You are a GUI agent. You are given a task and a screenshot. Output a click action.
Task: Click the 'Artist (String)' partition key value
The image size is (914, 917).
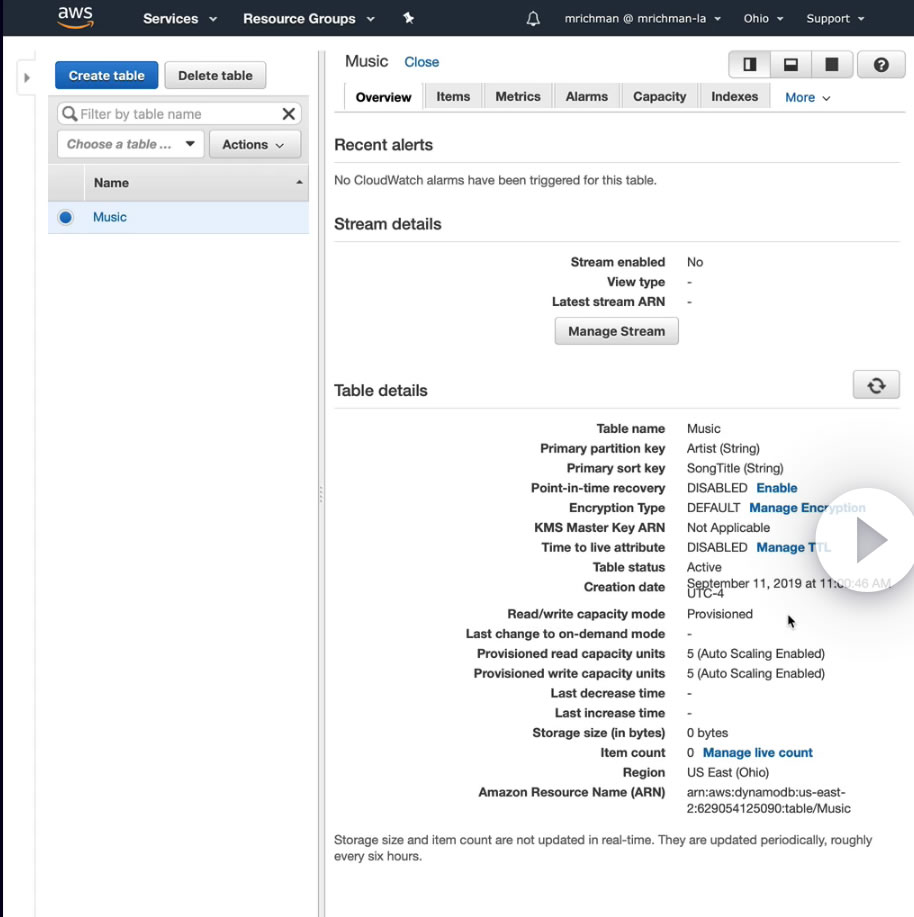[x=723, y=449]
